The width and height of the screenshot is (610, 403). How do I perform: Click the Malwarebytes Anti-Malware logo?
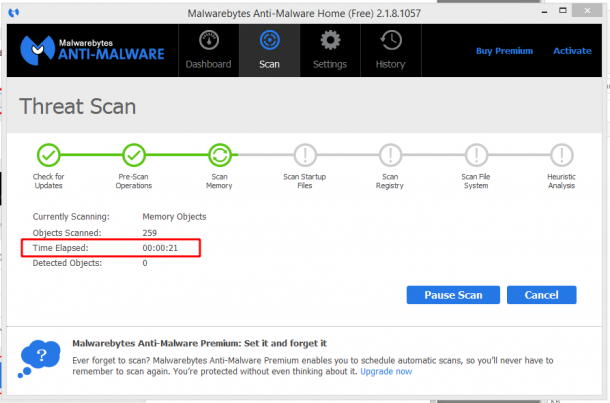(92, 50)
